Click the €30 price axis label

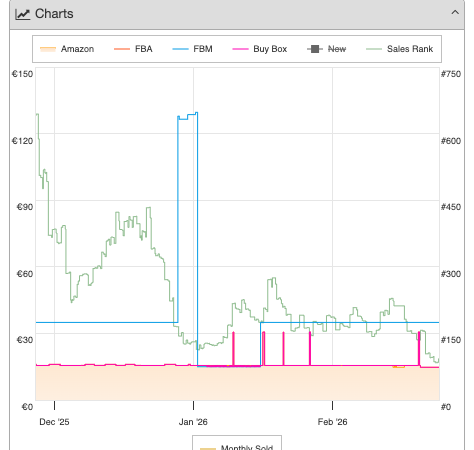point(25,340)
